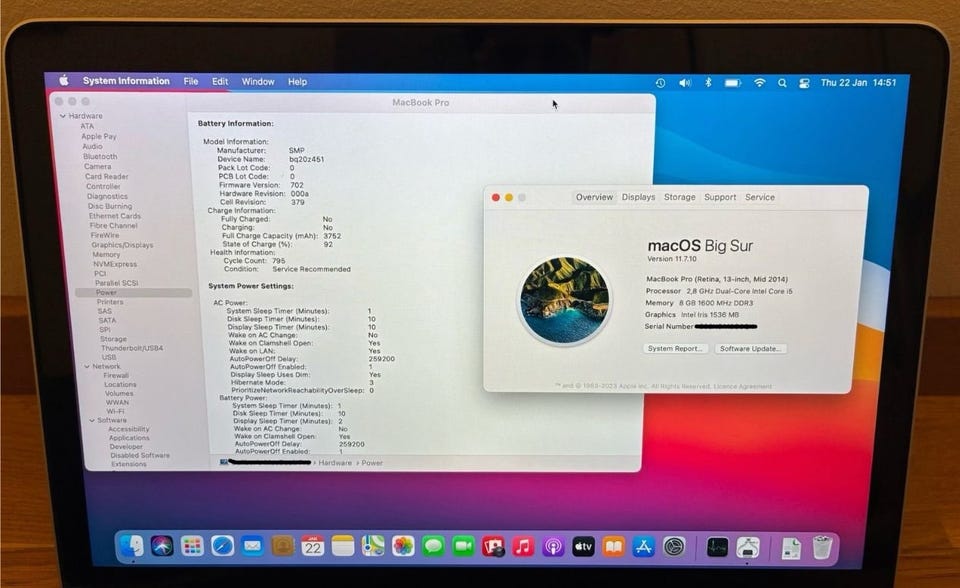Open Podcasts from the dock
Image resolution: width=960 pixels, height=588 pixels.
(553, 546)
